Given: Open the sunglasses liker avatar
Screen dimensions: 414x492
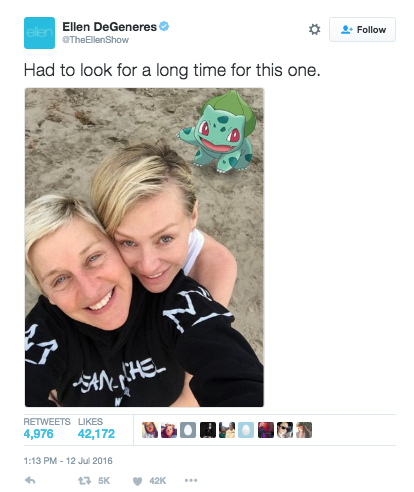Looking at the screenshot, I should point(285,430).
